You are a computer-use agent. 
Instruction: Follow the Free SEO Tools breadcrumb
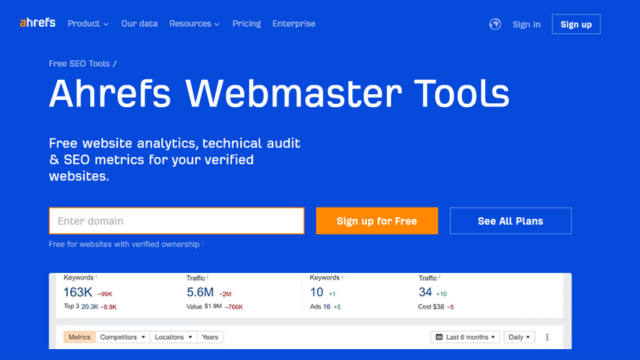pos(79,64)
